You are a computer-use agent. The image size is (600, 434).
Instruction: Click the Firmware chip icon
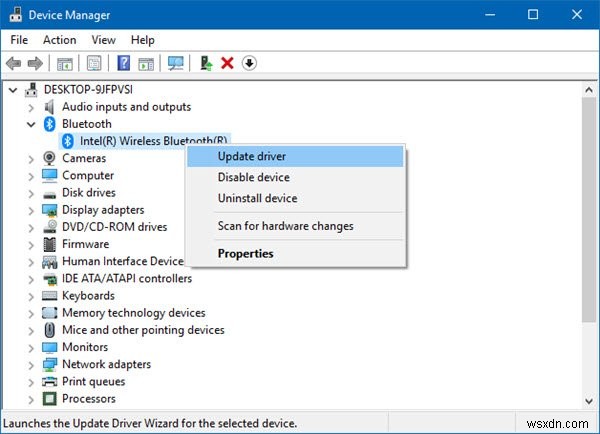(x=49, y=244)
